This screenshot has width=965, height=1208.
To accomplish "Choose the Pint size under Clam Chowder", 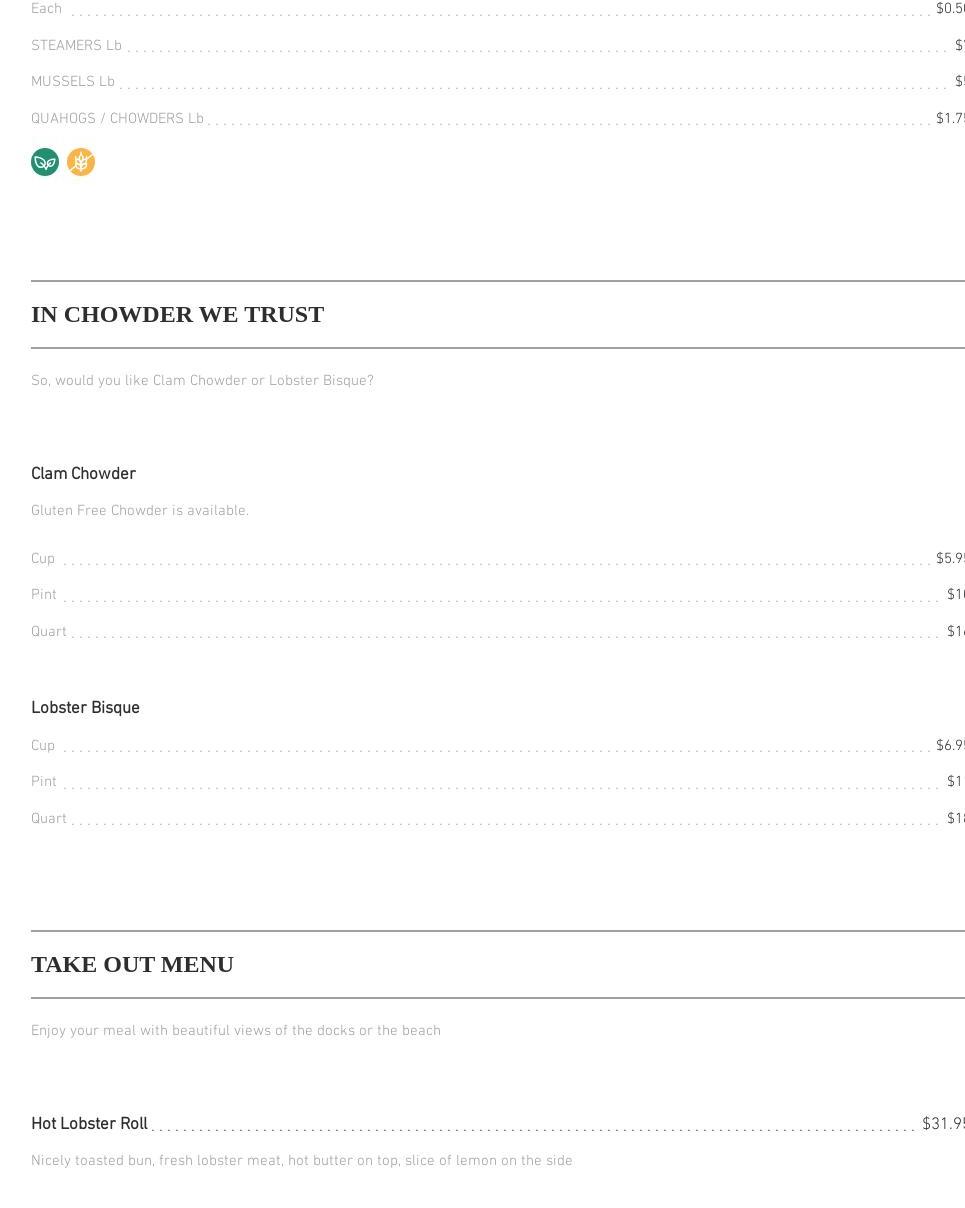I will (44, 595).
